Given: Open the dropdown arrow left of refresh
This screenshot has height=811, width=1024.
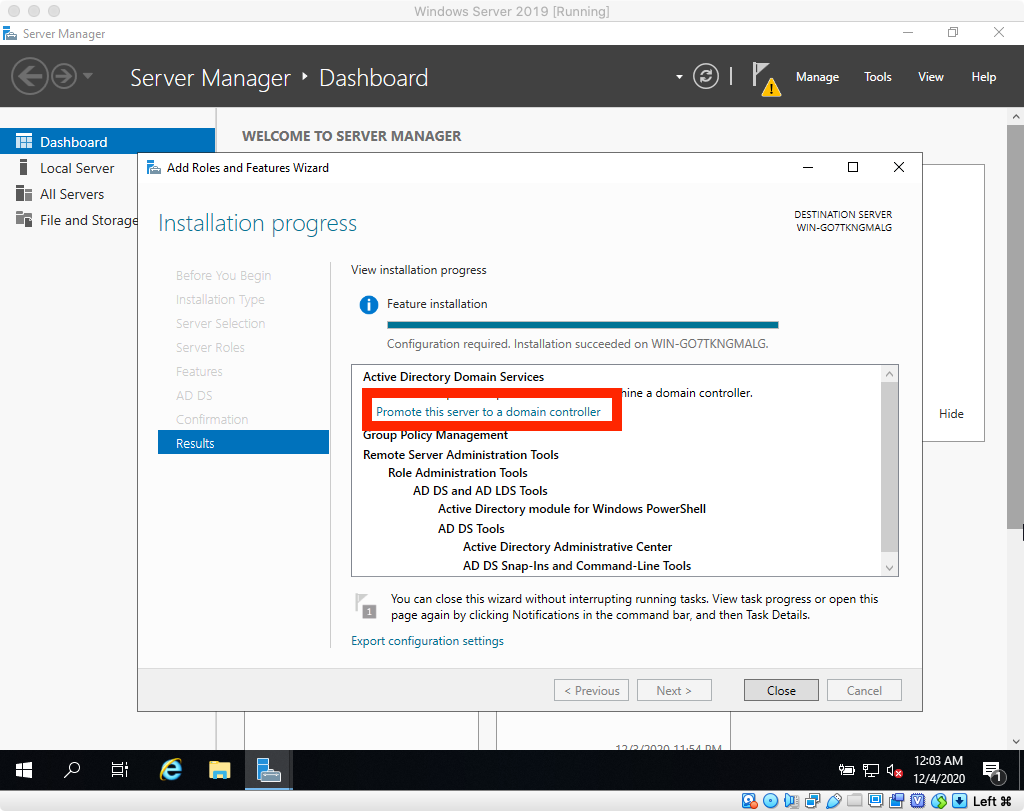Looking at the screenshot, I should click(x=679, y=77).
